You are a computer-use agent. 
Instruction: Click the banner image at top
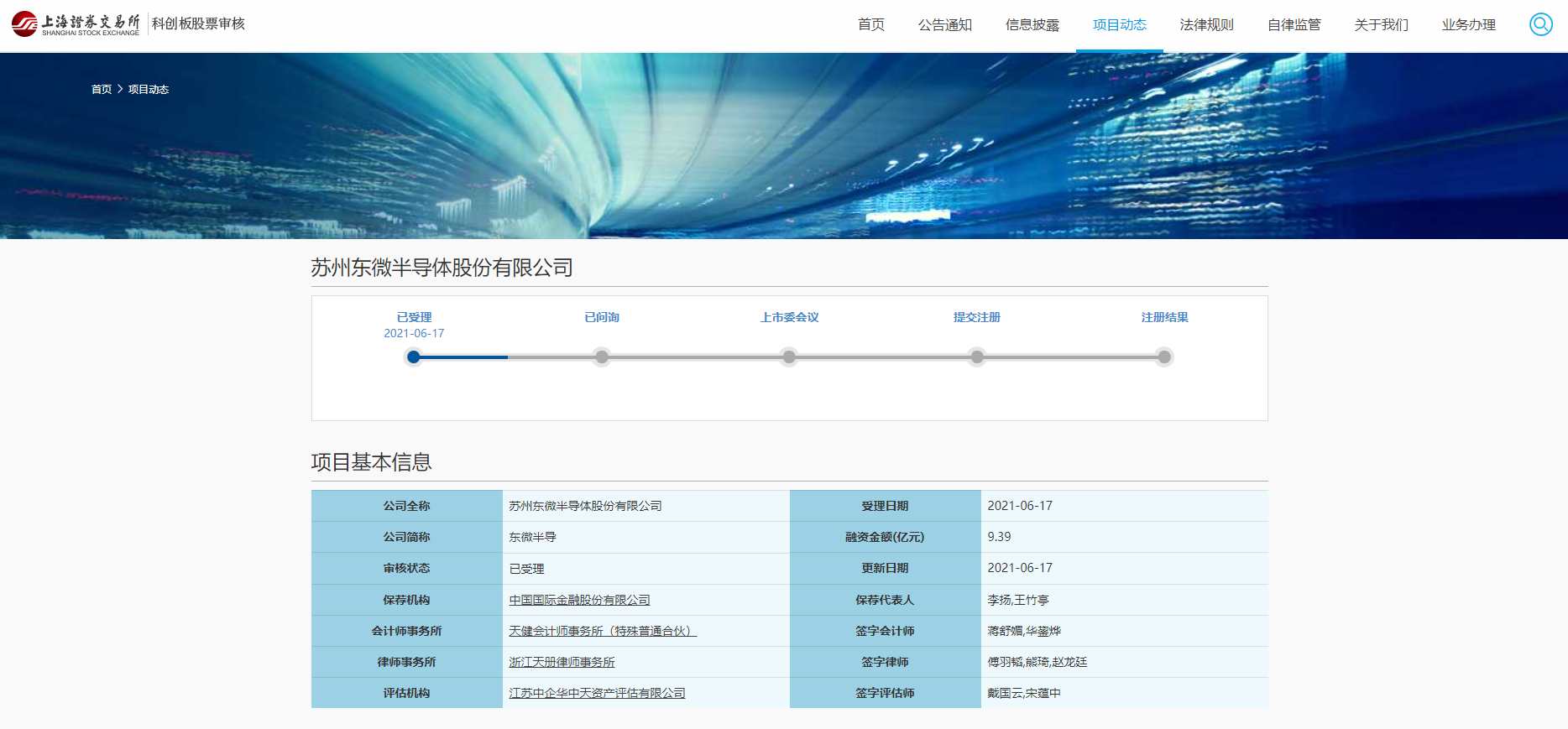click(x=784, y=146)
